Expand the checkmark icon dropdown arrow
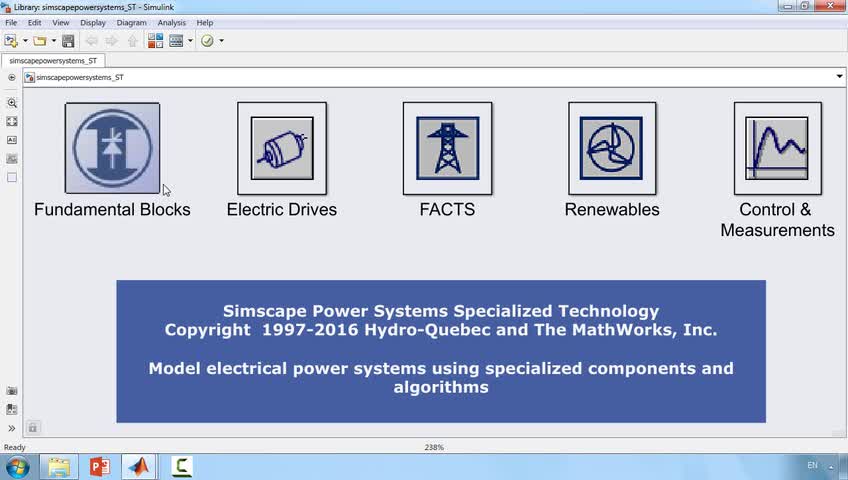 (x=221, y=41)
